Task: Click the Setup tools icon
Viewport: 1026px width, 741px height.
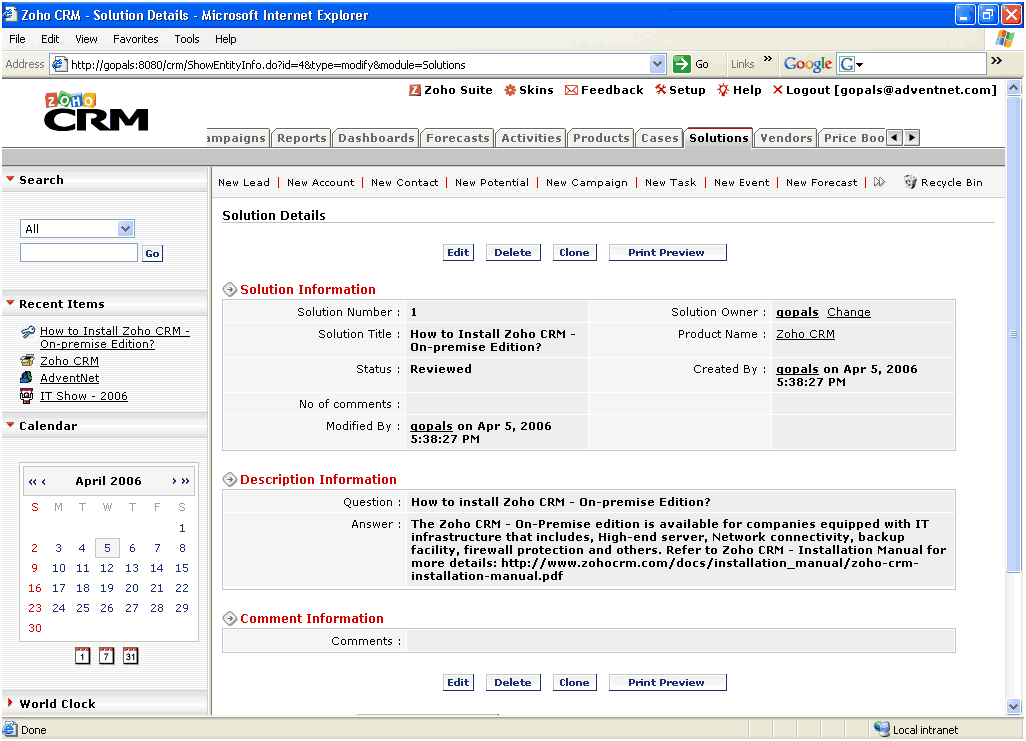Action: [660, 90]
